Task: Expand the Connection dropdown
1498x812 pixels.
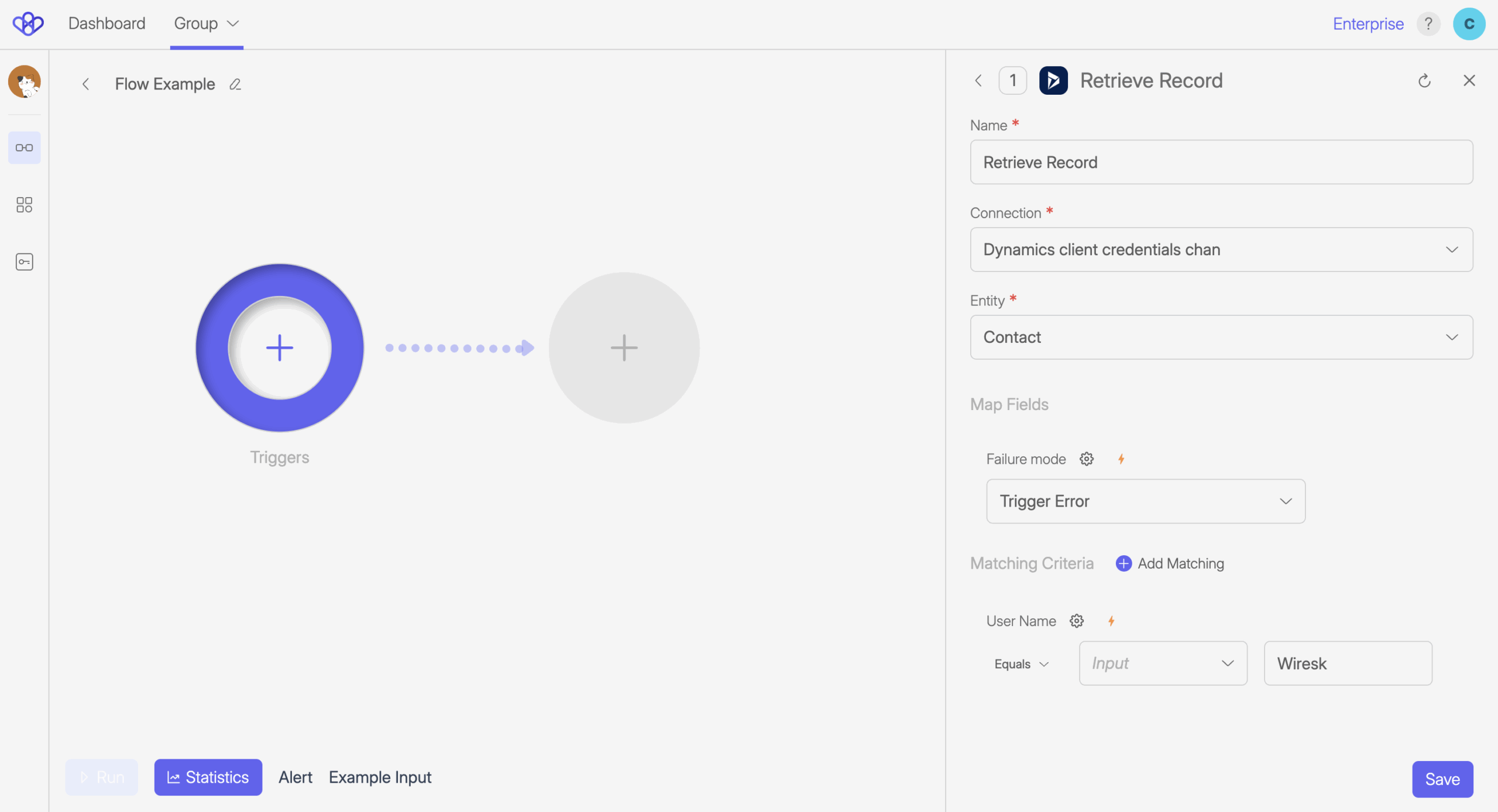Action: click(x=1221, y=250)
